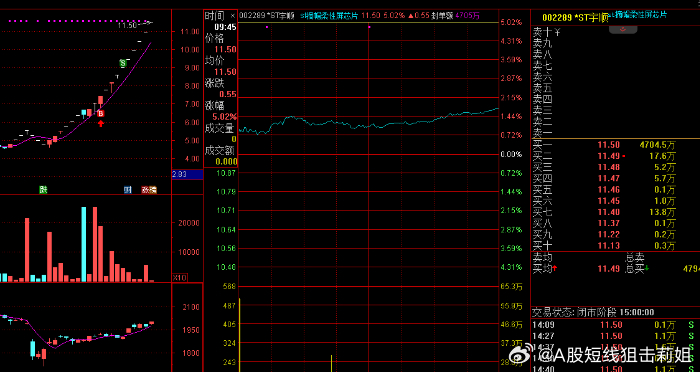Click the blue 2.93 price axis box

188,174
